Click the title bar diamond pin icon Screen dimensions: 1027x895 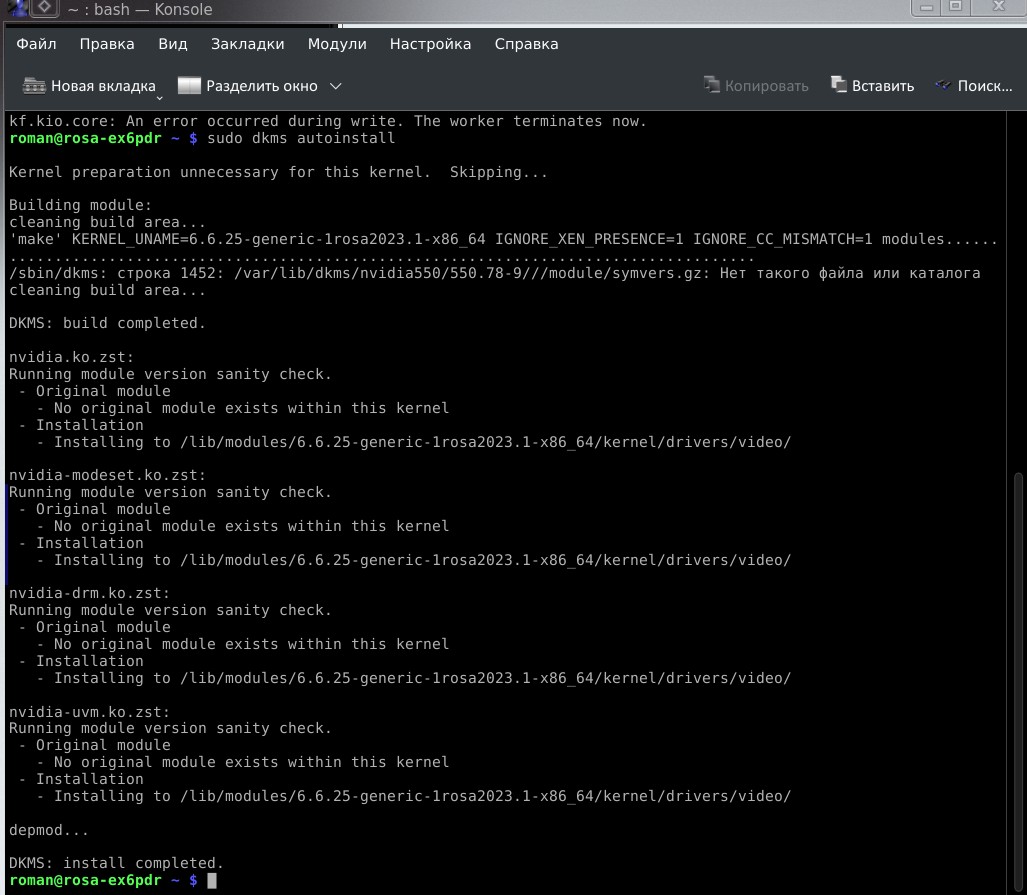pyautogui.click(x=44, y=8)
